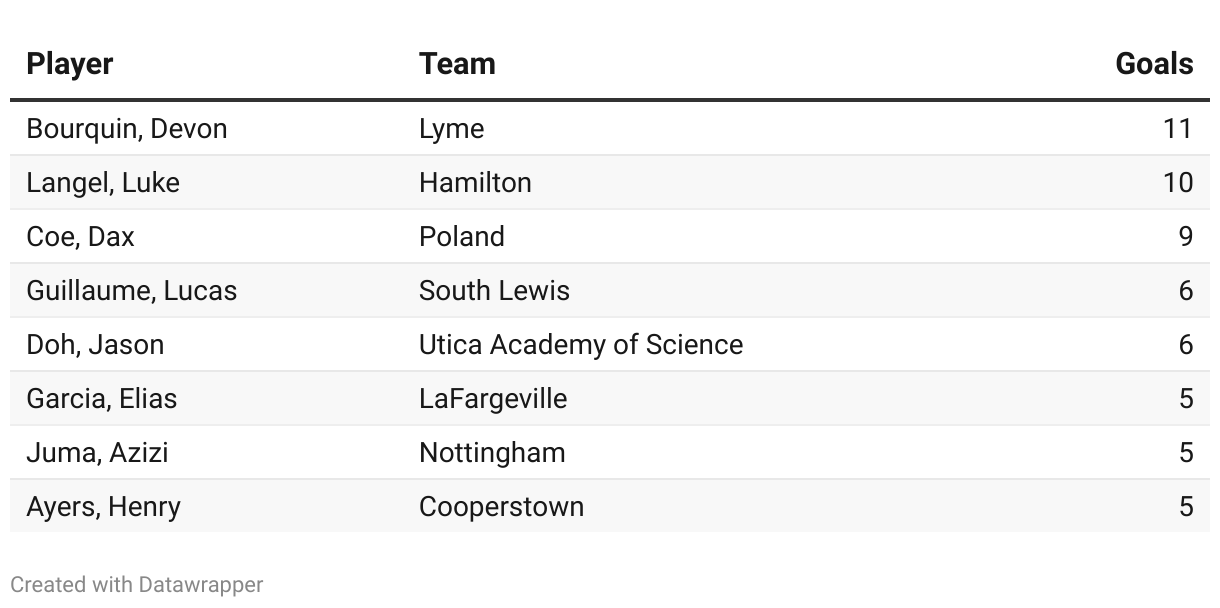Click the Guillaume, Lucas player name
Image resolution: width=1220 pixels, height=608 pixels.
pos(132,291)
